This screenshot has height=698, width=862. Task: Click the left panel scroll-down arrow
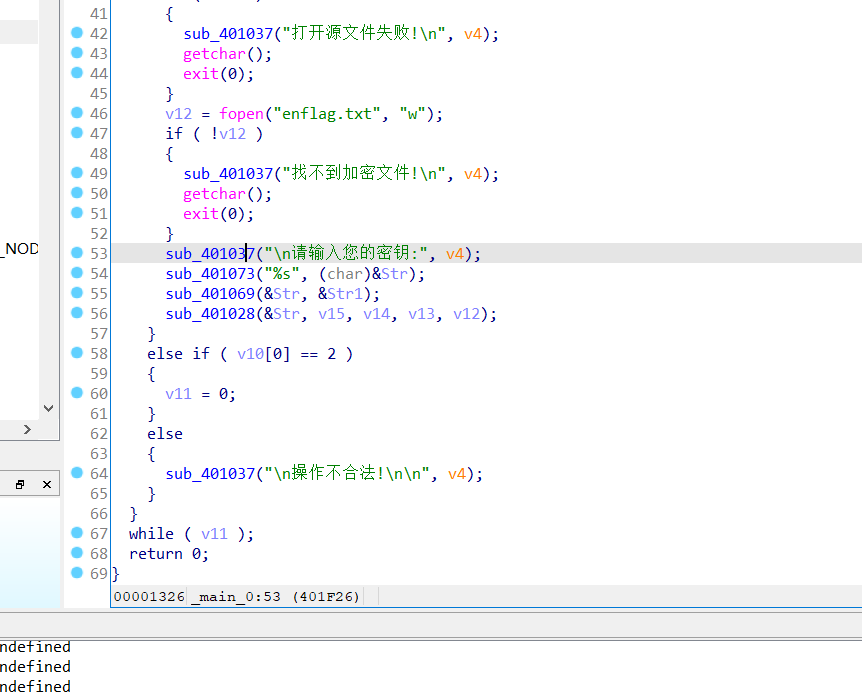tap(48, 408)
